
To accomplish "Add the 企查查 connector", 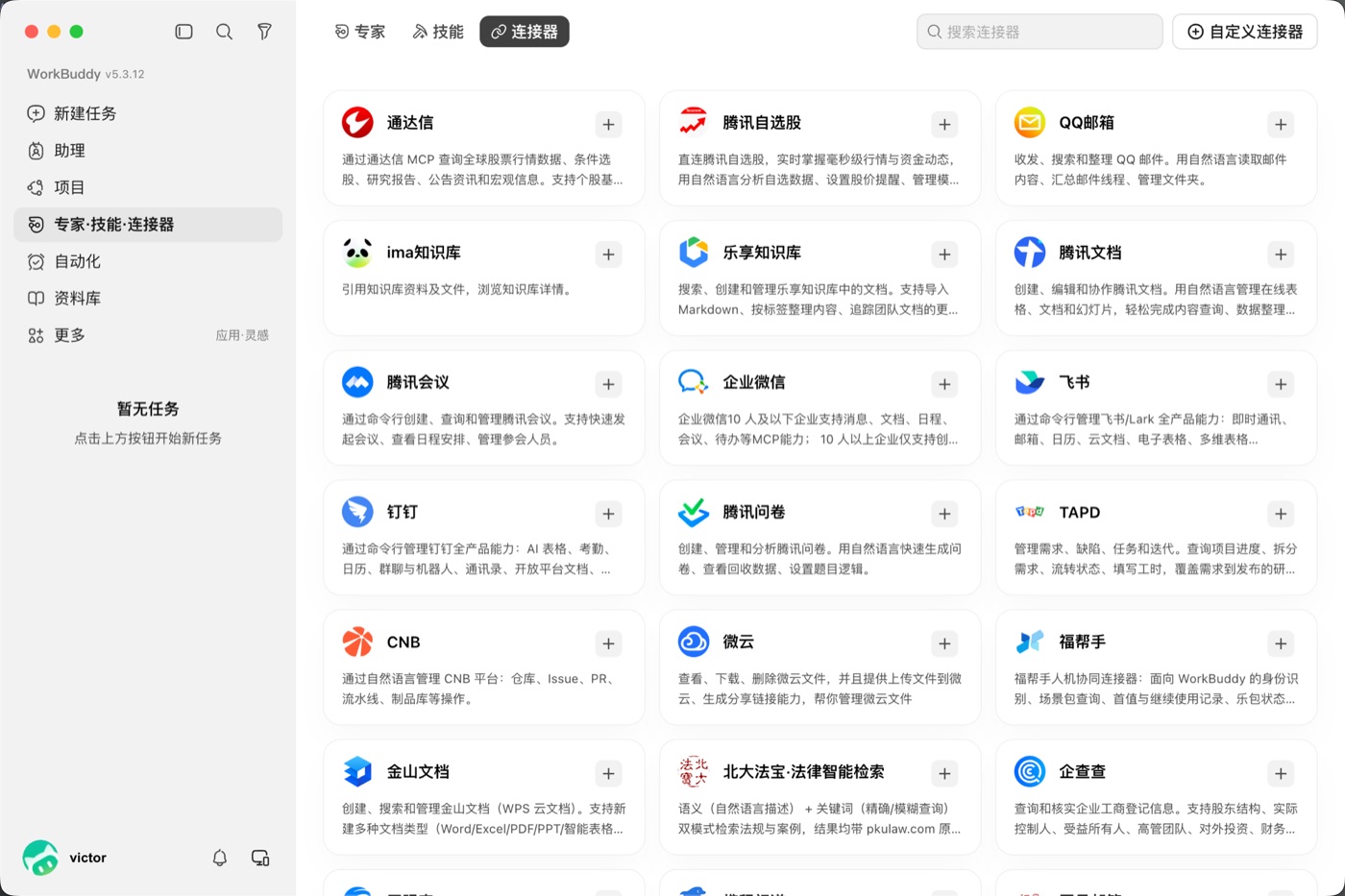I will [x=1281, y=773].
